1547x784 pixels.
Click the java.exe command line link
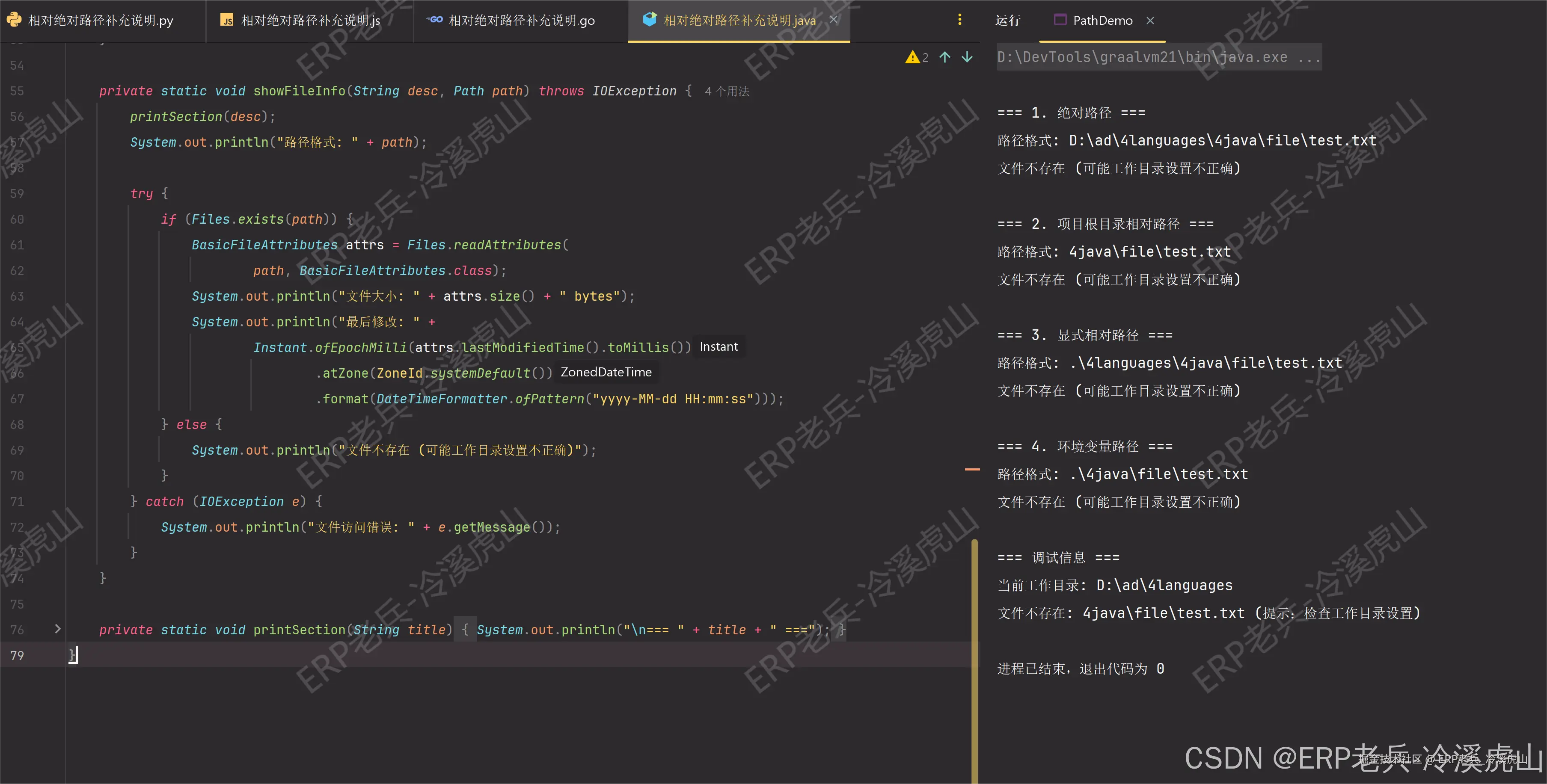(1158, 57)
